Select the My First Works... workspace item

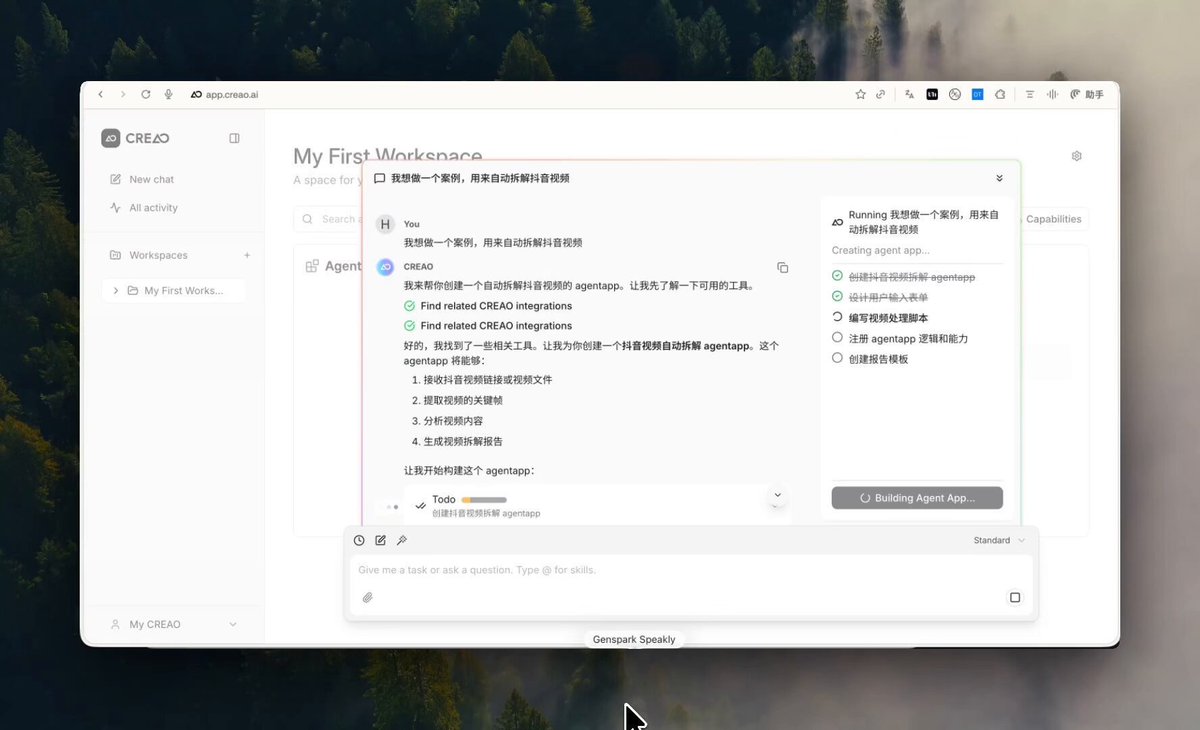tap(174, 291)
